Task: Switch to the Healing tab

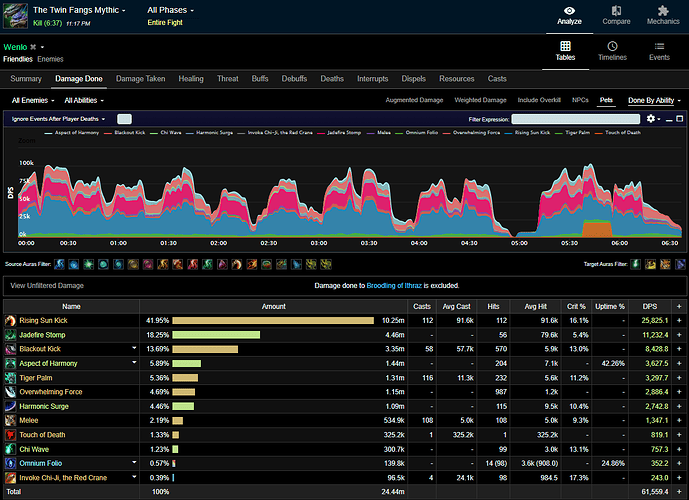Action: (x=191, y=79)
